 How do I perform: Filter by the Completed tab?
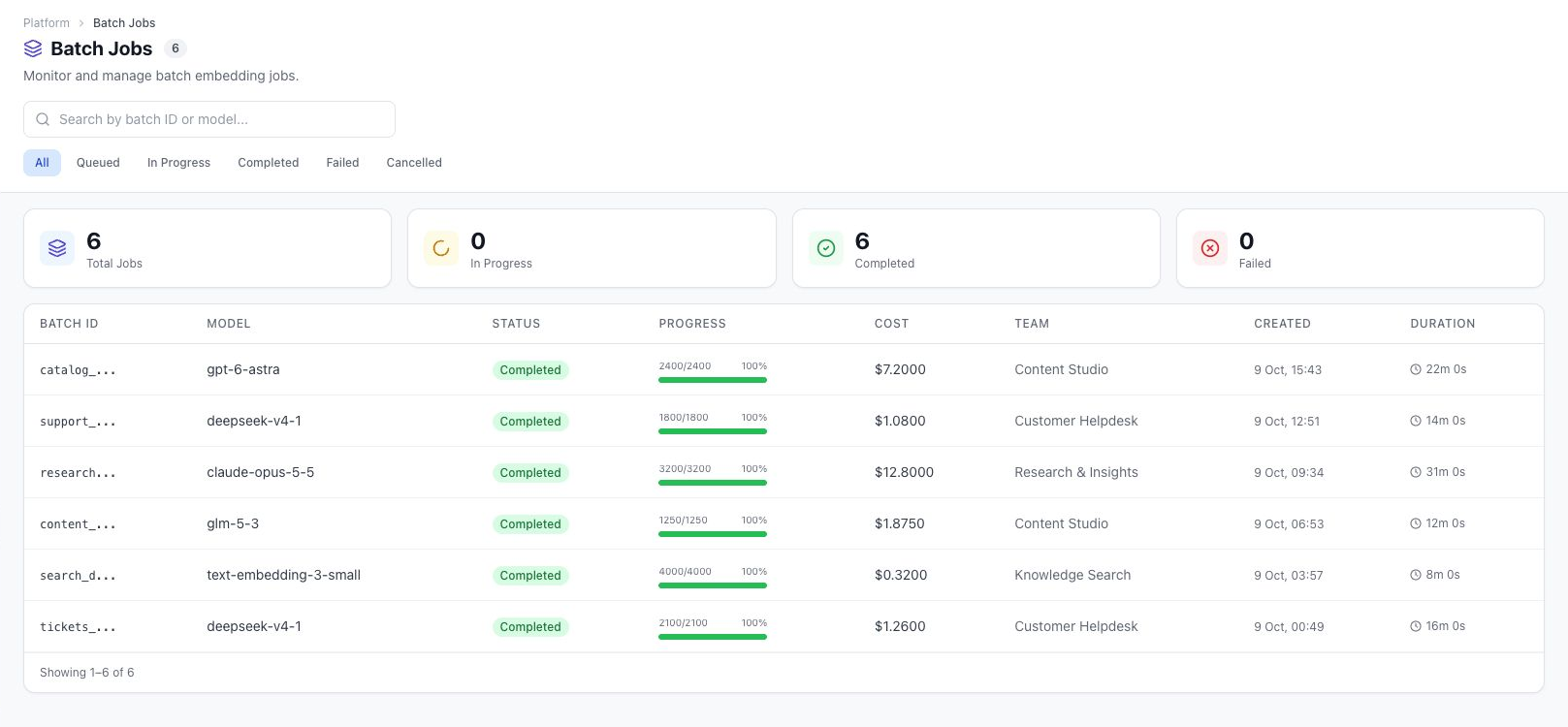click(x=269, y=163)
